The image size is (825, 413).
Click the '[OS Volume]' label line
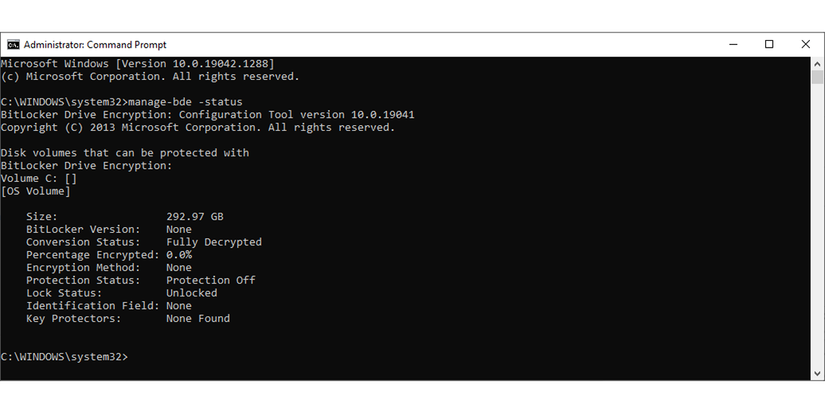(36, 191)
